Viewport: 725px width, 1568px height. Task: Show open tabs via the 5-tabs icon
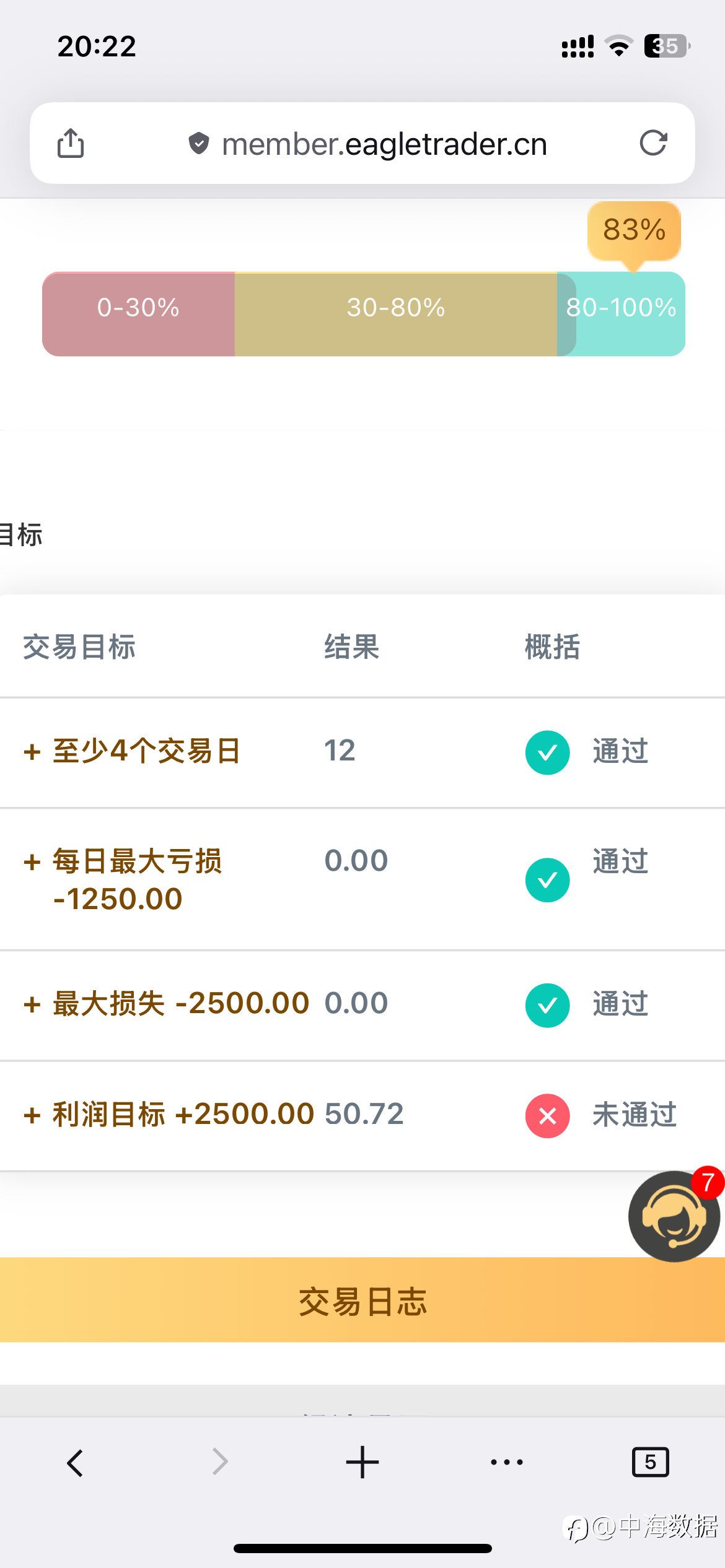(x=650, y=1463)
